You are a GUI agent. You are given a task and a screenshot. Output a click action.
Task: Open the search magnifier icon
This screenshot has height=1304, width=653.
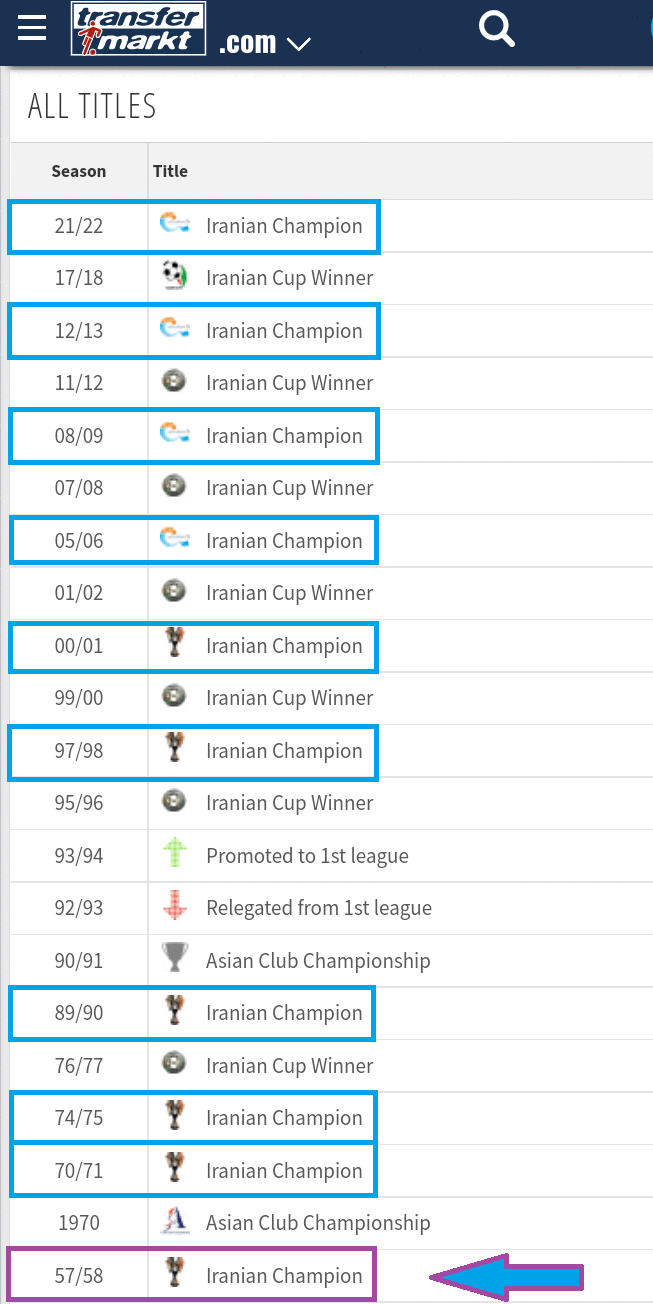pos(497,28)
